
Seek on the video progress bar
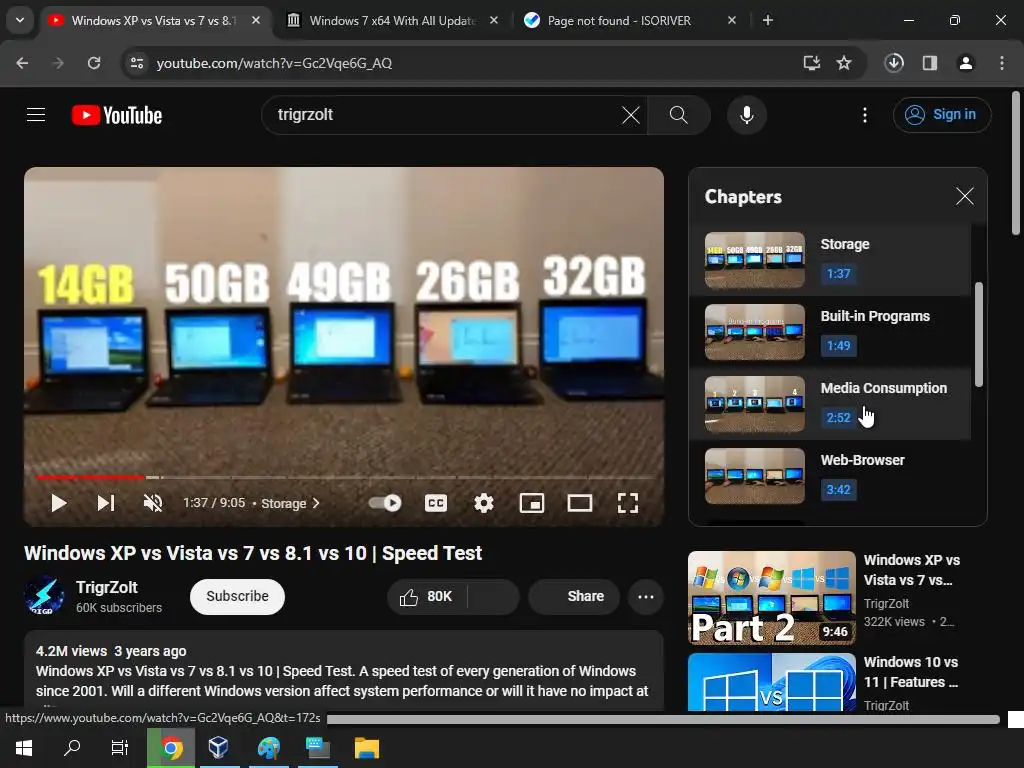pos(344,477)
